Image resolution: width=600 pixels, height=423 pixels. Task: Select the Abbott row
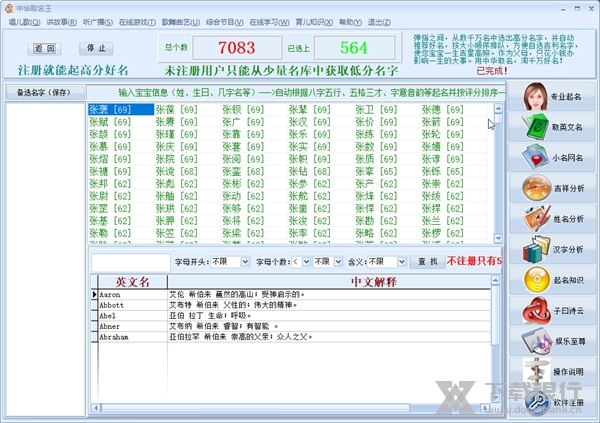[x=291, y=305]
